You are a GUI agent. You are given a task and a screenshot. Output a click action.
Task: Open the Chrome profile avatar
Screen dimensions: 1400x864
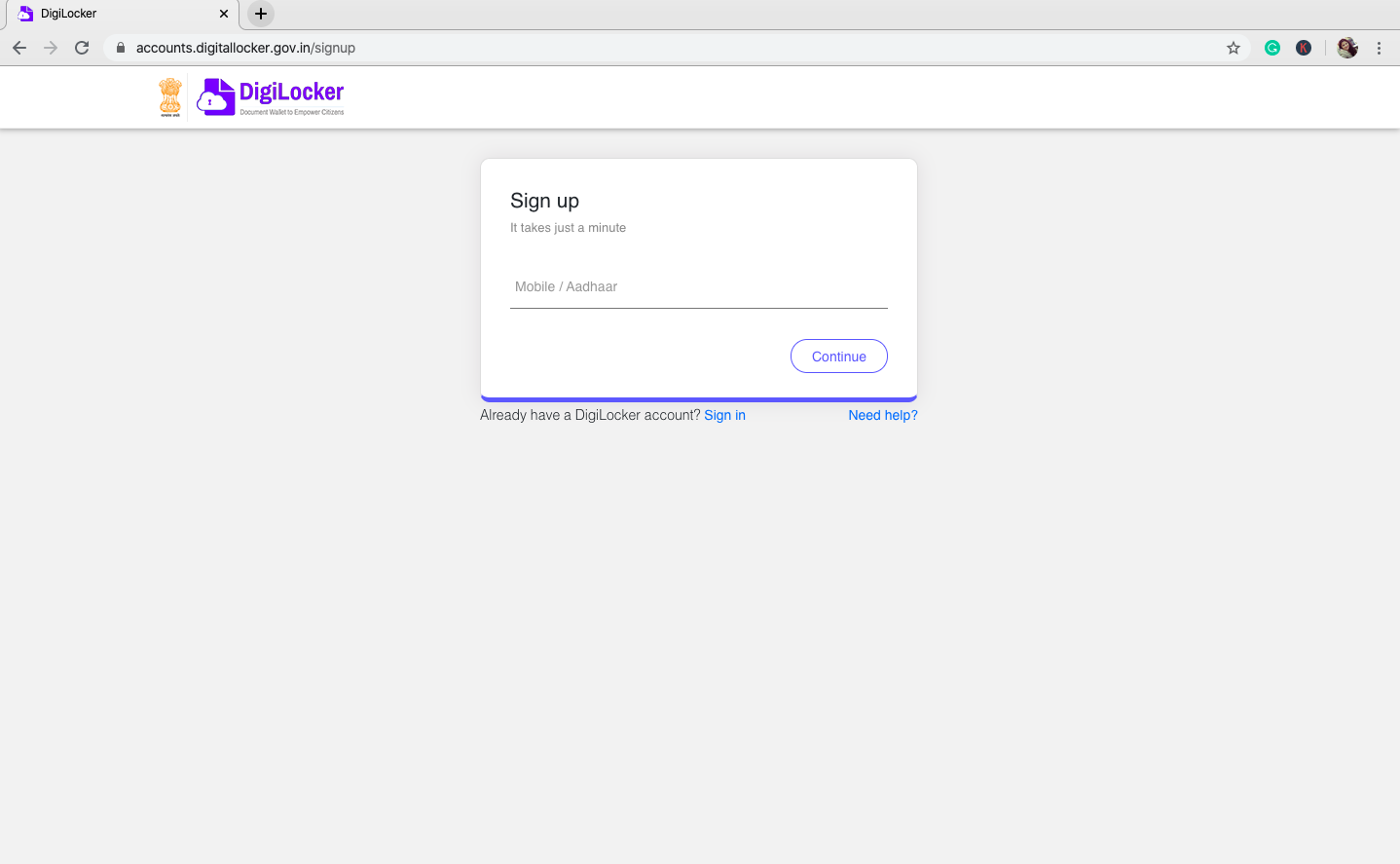[1347, 48]
